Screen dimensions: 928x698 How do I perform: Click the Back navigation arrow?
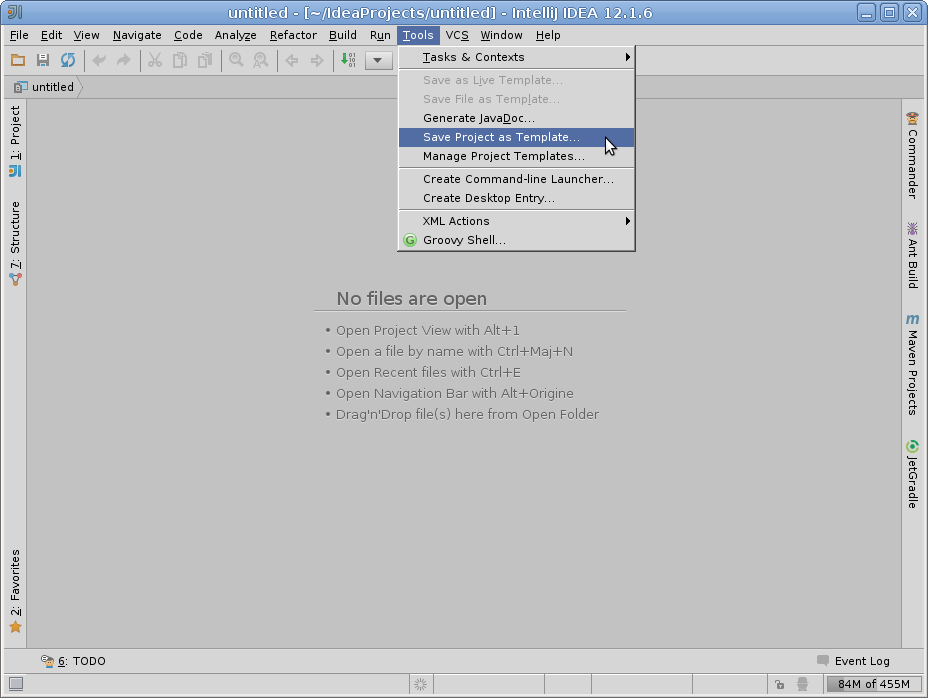pos(292,60)
